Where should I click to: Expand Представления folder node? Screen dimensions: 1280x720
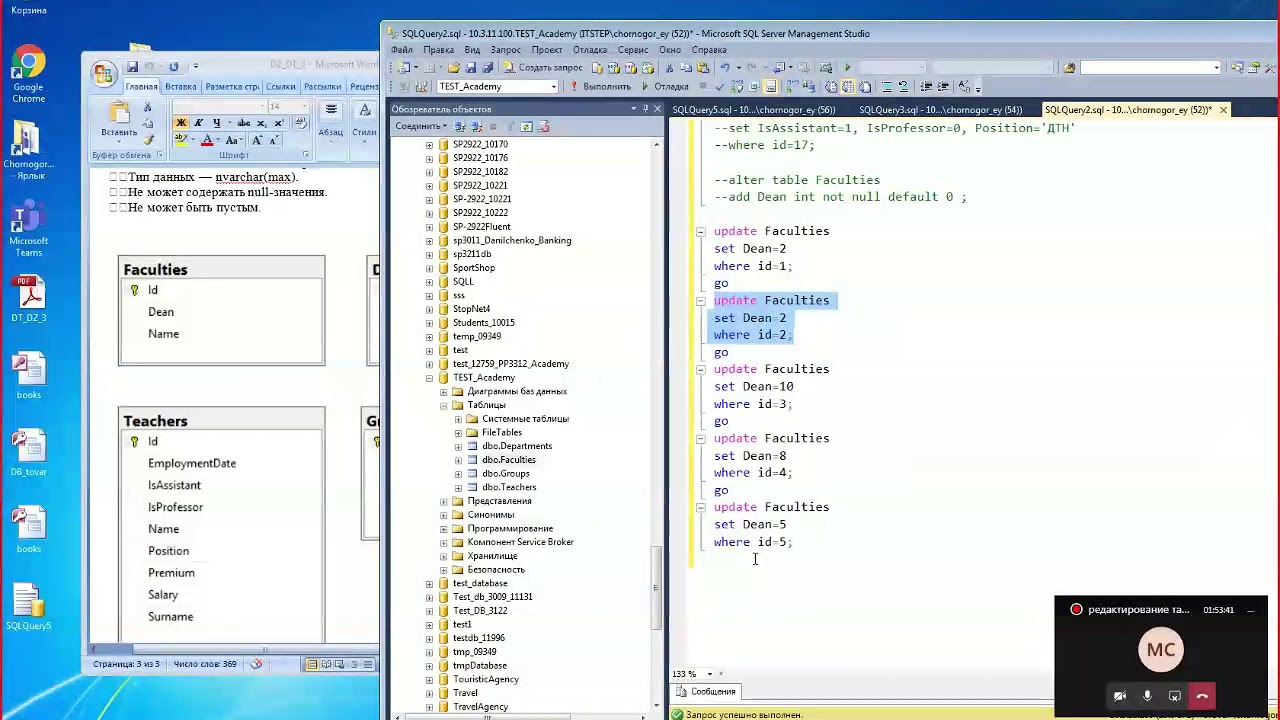click(443, 501)
